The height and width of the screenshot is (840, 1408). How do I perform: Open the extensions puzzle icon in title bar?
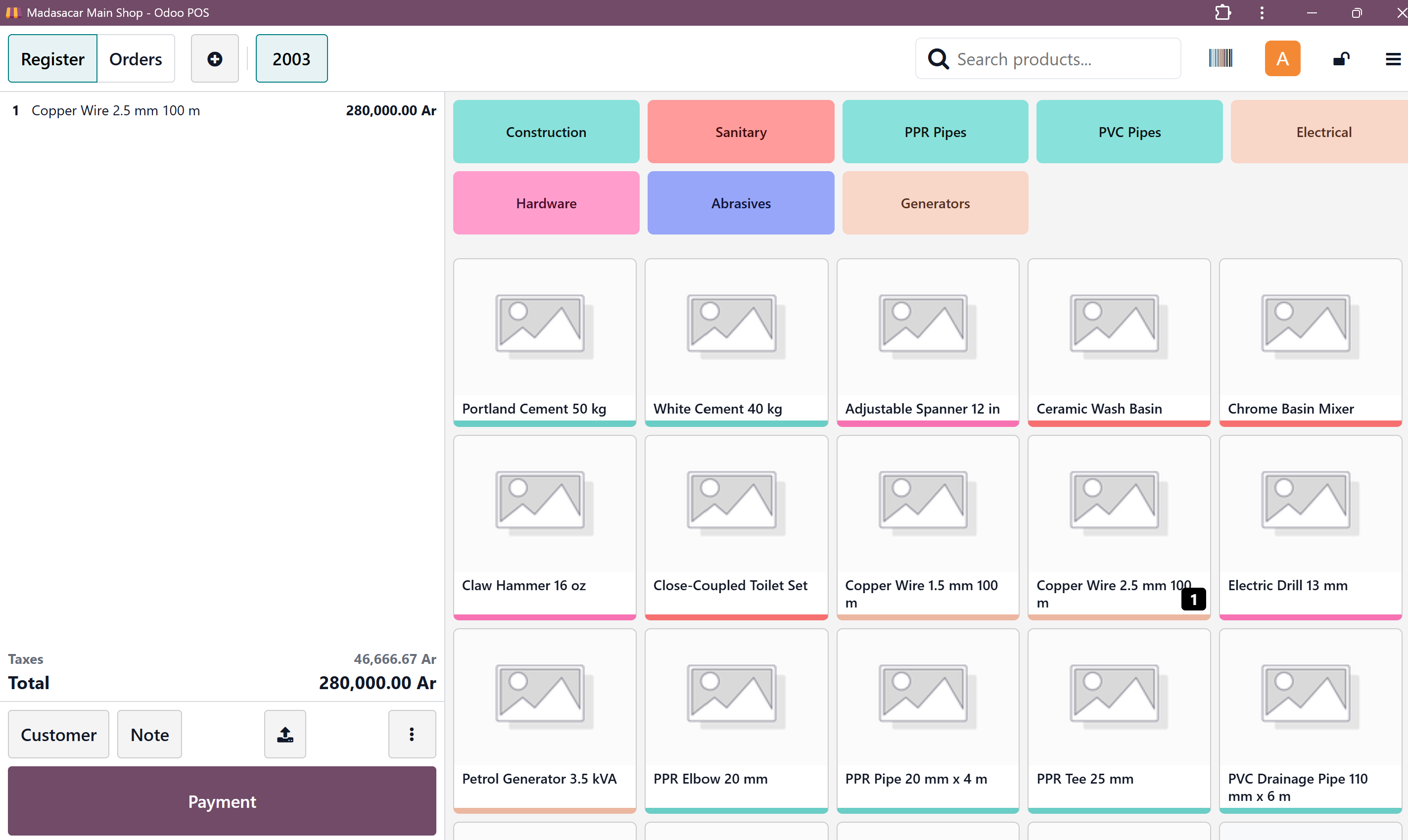click(x=1223, y=12)
